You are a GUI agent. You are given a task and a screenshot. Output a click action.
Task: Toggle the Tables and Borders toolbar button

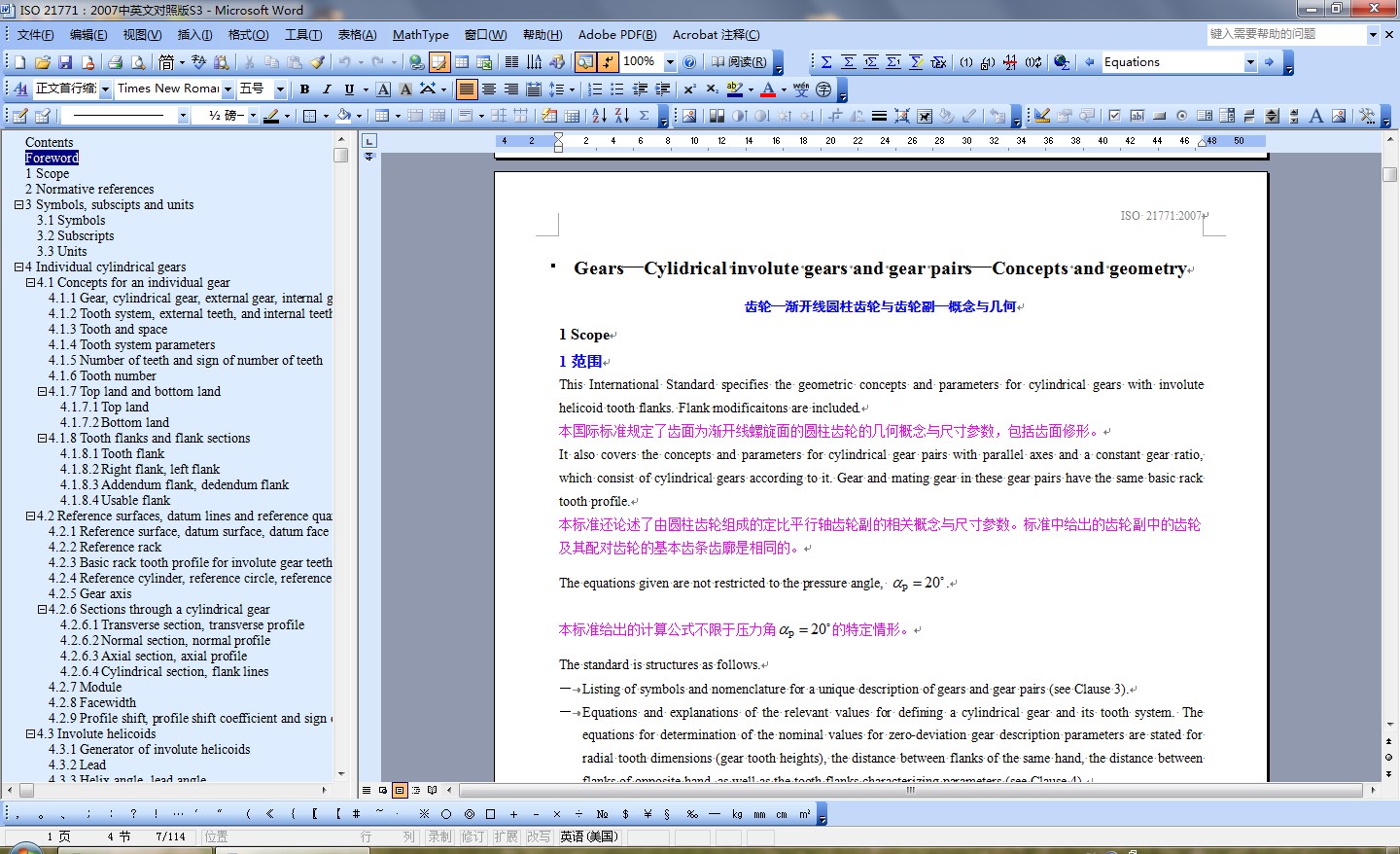(439, 62)
